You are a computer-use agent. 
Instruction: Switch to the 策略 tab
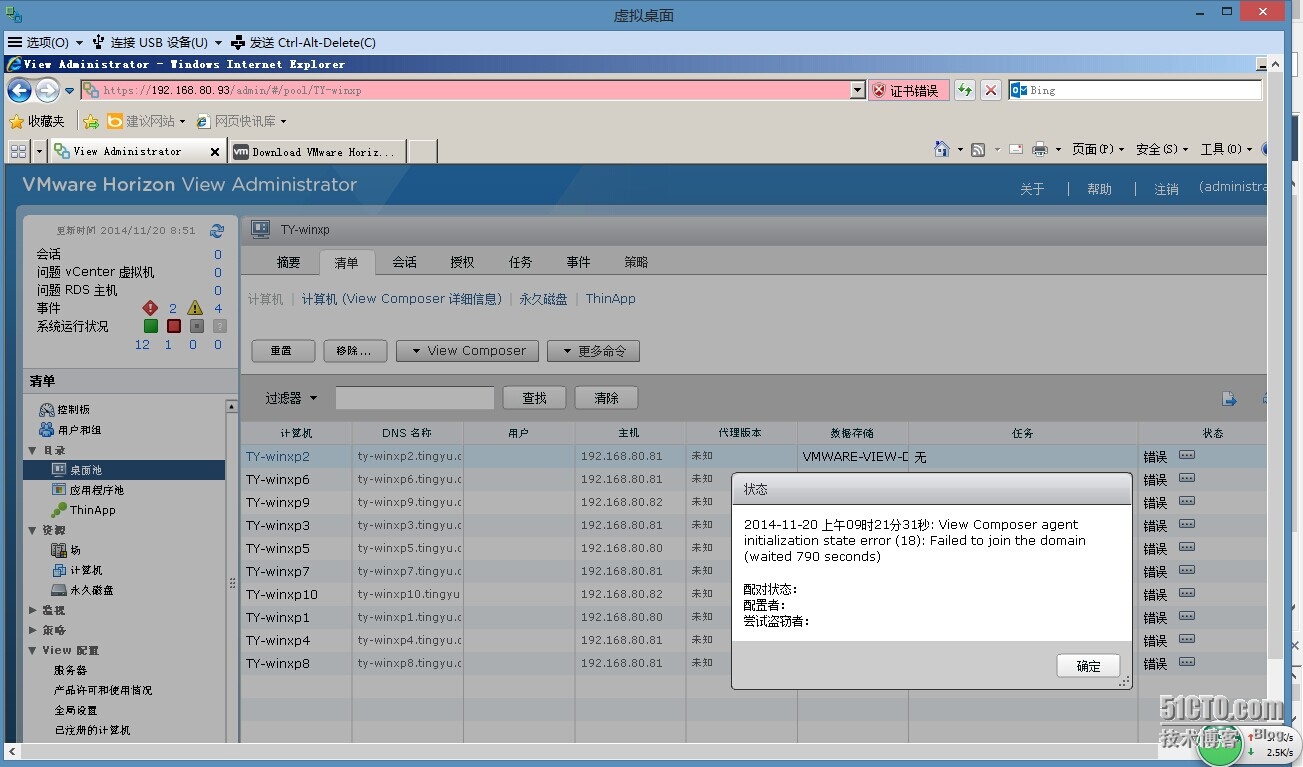click(x=636, y=262)
